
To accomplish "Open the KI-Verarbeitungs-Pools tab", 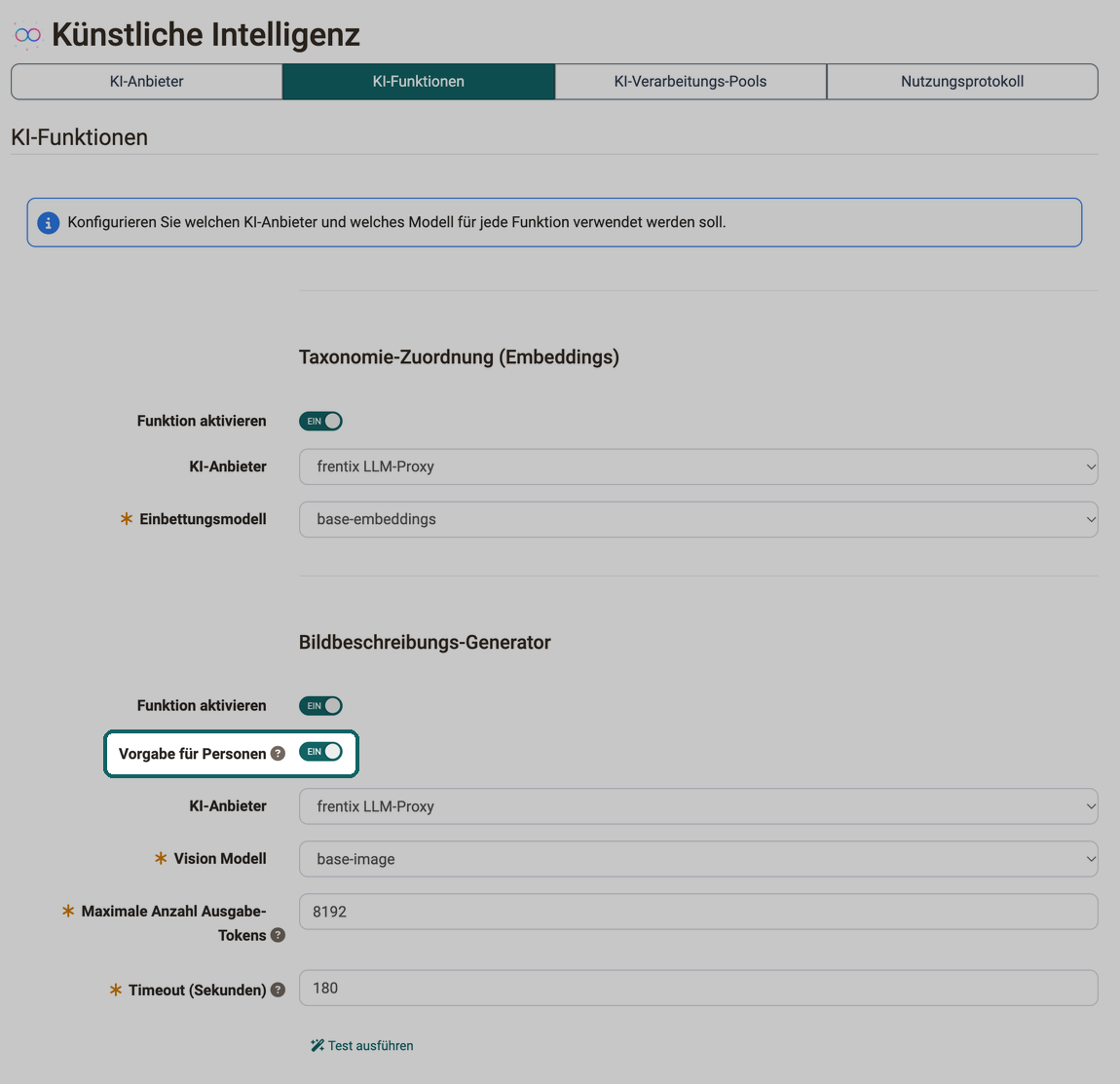I will pos(691,82).
